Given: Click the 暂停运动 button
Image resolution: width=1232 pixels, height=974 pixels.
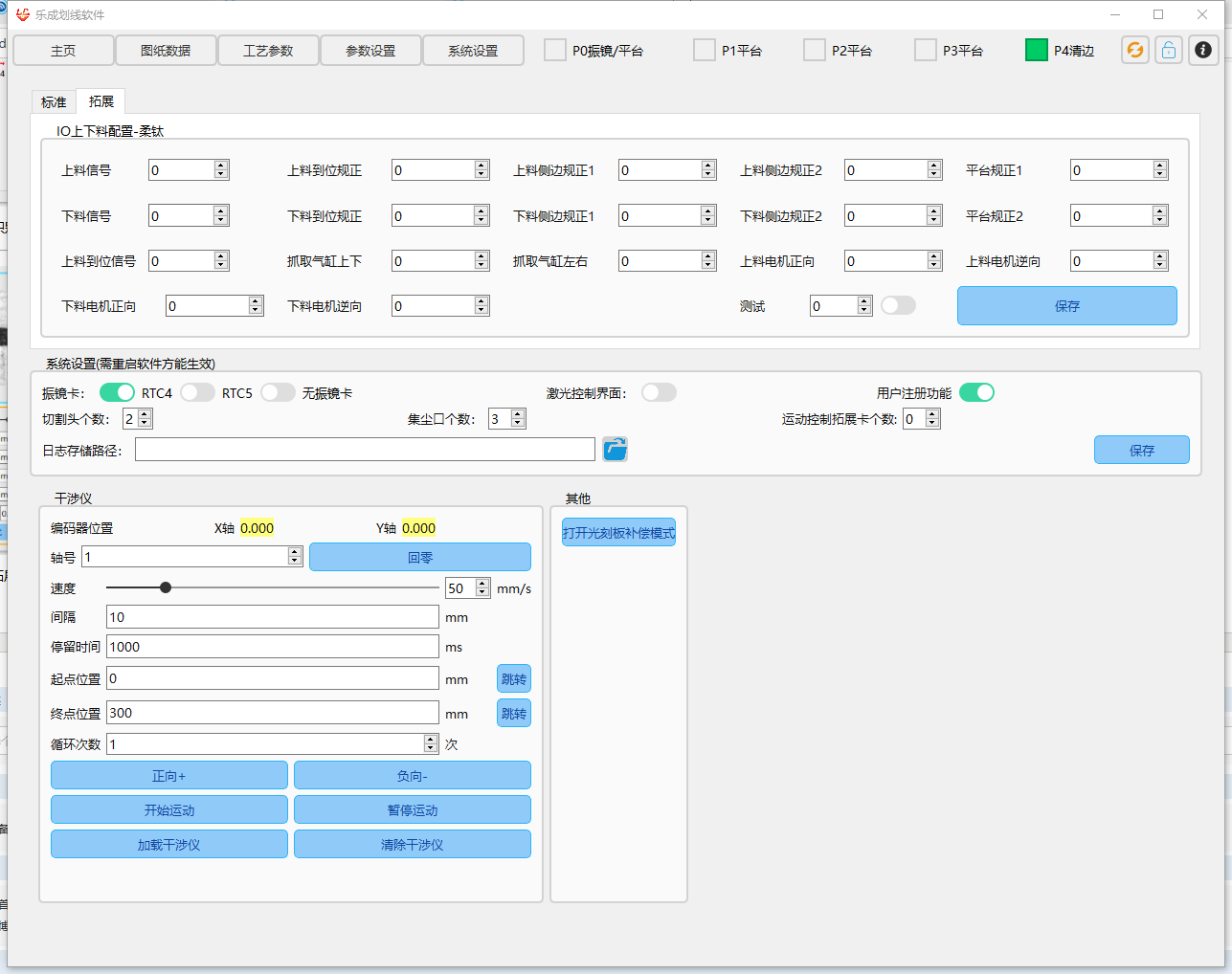Looking at the screenshot, I should point(413,810).
